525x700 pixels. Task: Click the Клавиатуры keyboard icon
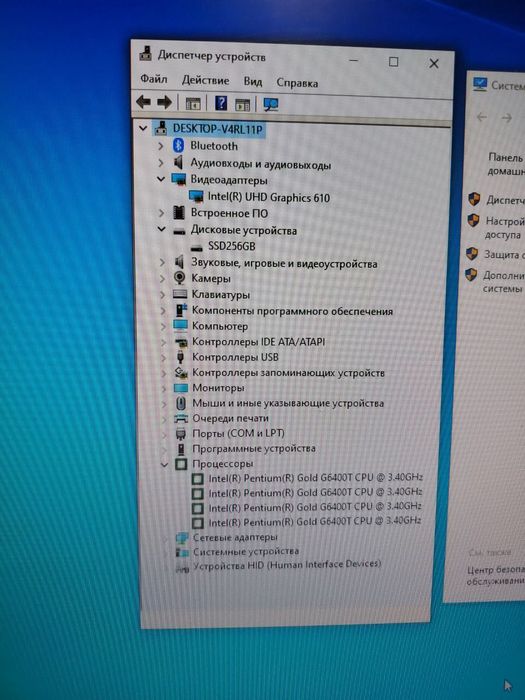tap(180, 294)
